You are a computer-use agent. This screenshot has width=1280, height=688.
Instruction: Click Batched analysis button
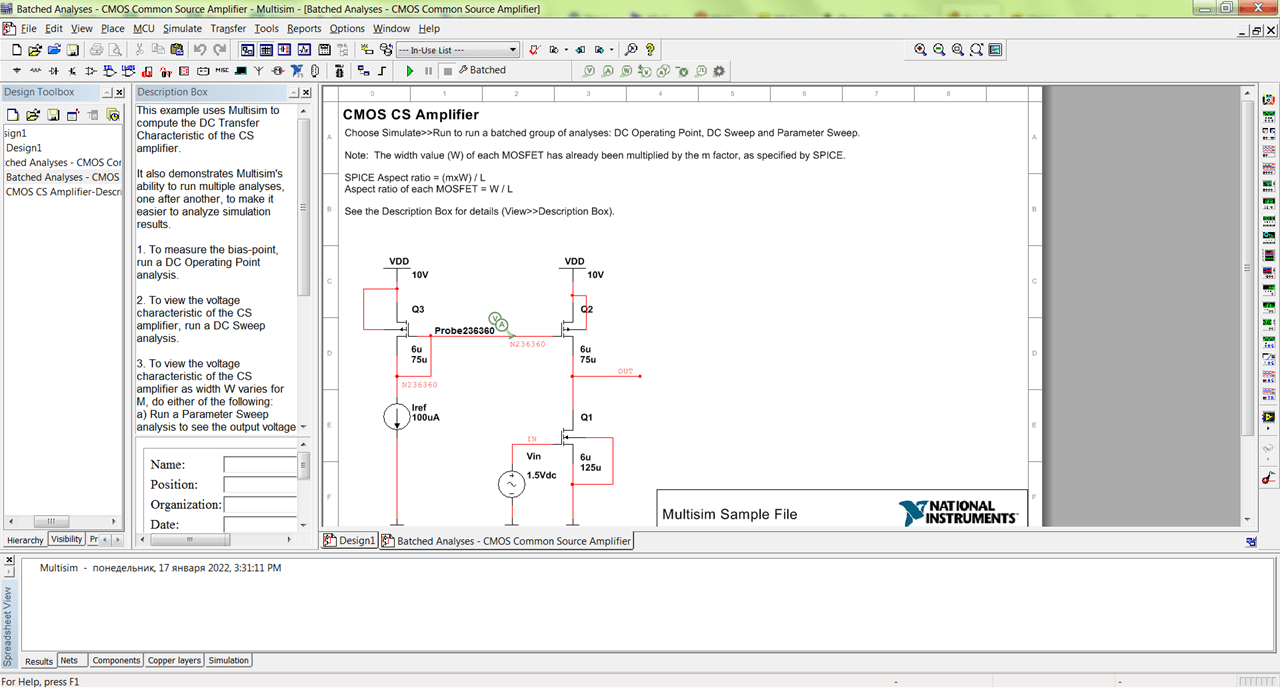[483, 71]
